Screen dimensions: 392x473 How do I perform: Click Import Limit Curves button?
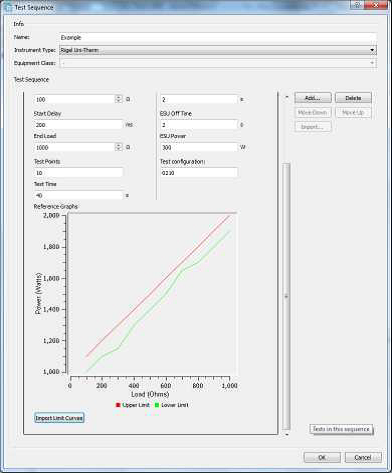tap(59, 418)
